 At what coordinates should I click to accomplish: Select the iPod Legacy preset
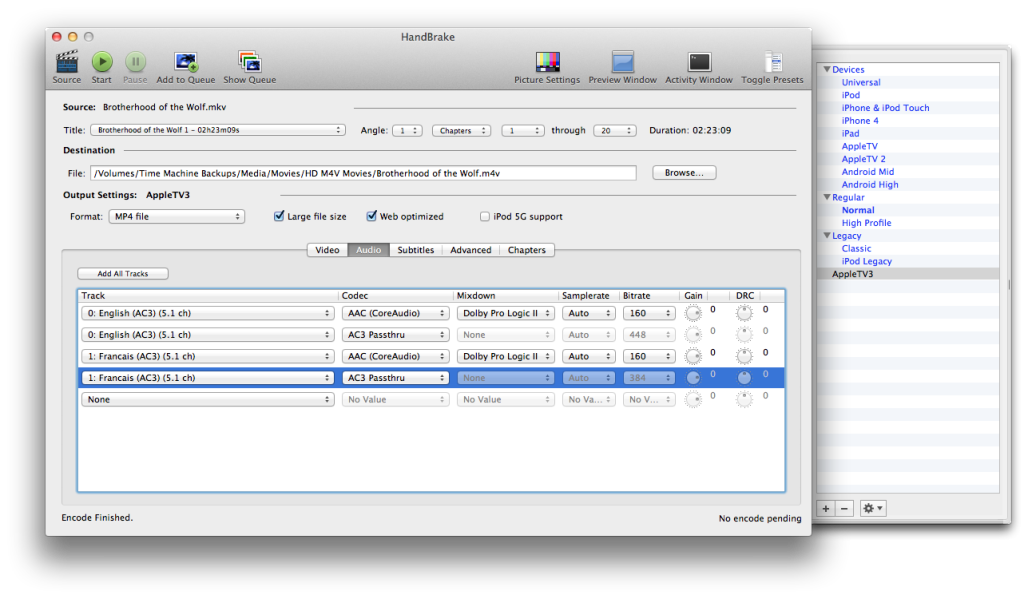tap(867, 261)
